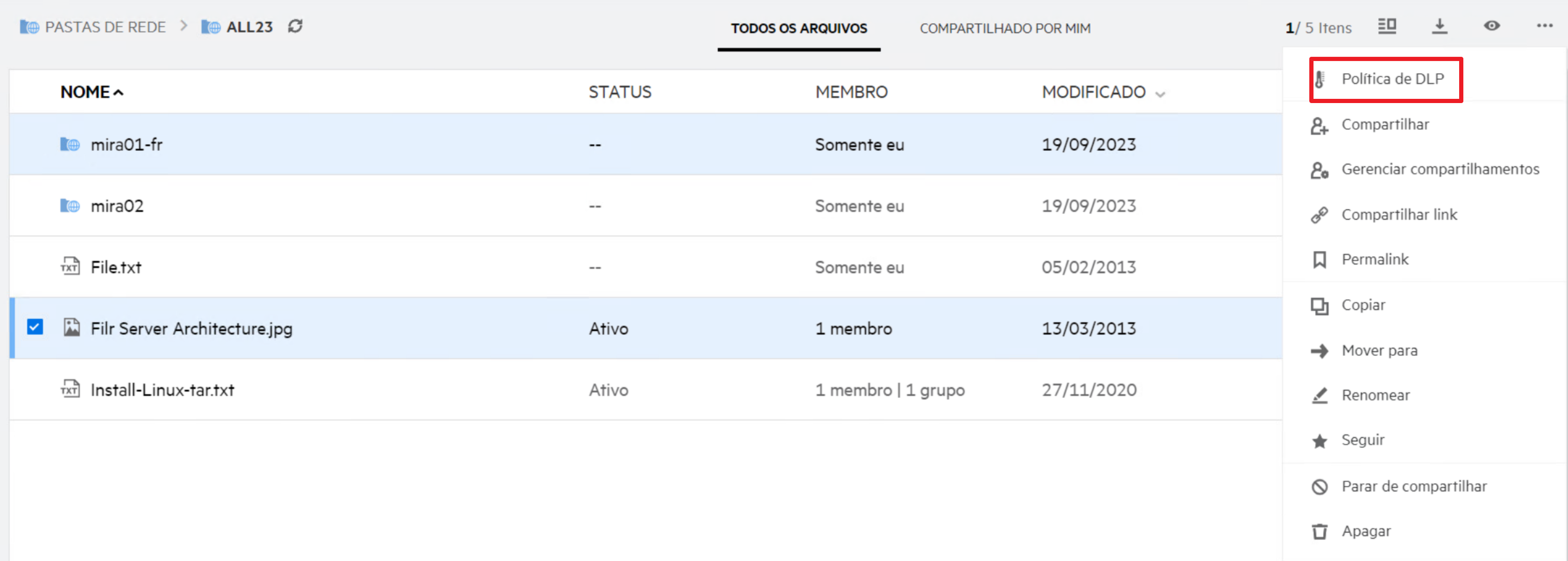Click the download icon in the top toolbar
This screenshot has width=1568, height=561.
click(1439, 26)
